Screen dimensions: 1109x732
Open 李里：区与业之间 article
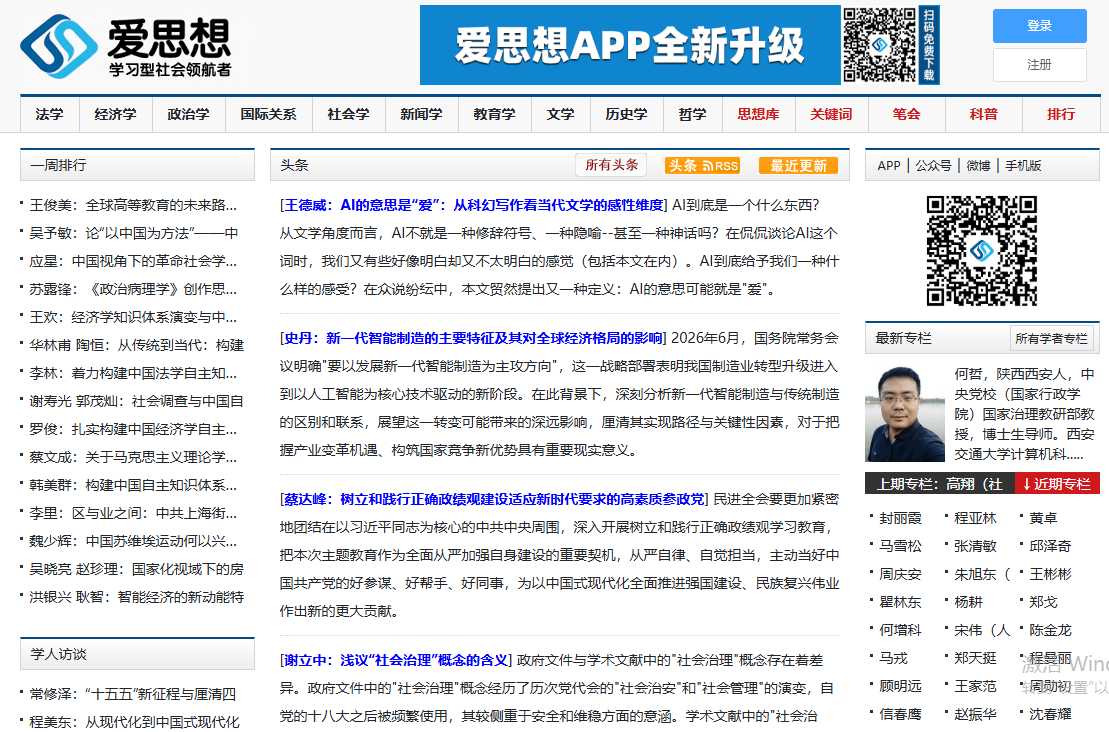point(133,513)
